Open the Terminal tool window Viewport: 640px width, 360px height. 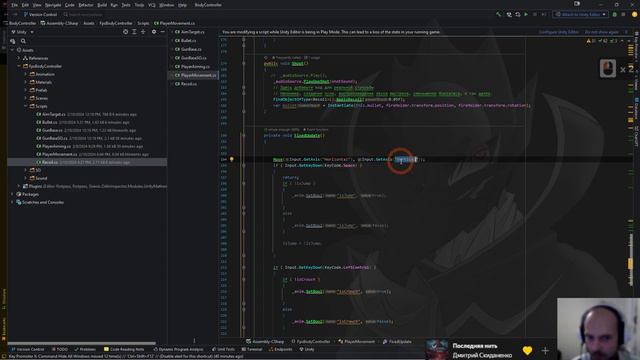coord(252,349)
